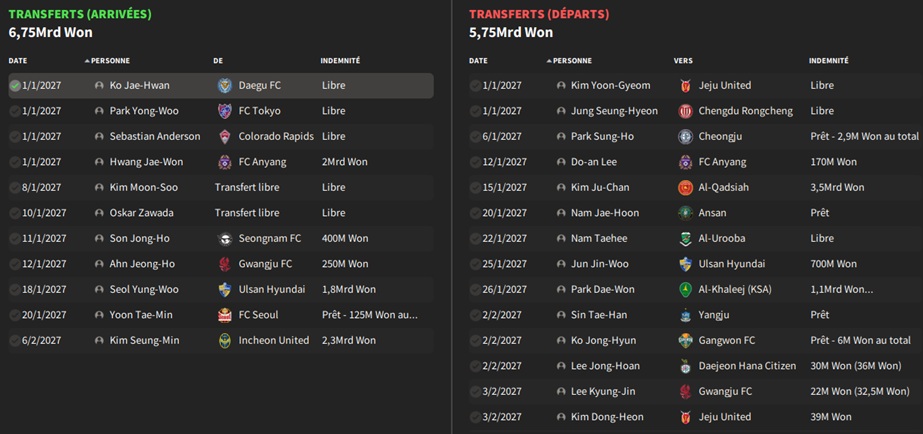Image resolution: width=923 pixels, height=434 pixels.
Task: Select the Seol Yung-Woo transfer row fee
Action: pos(349,290)
